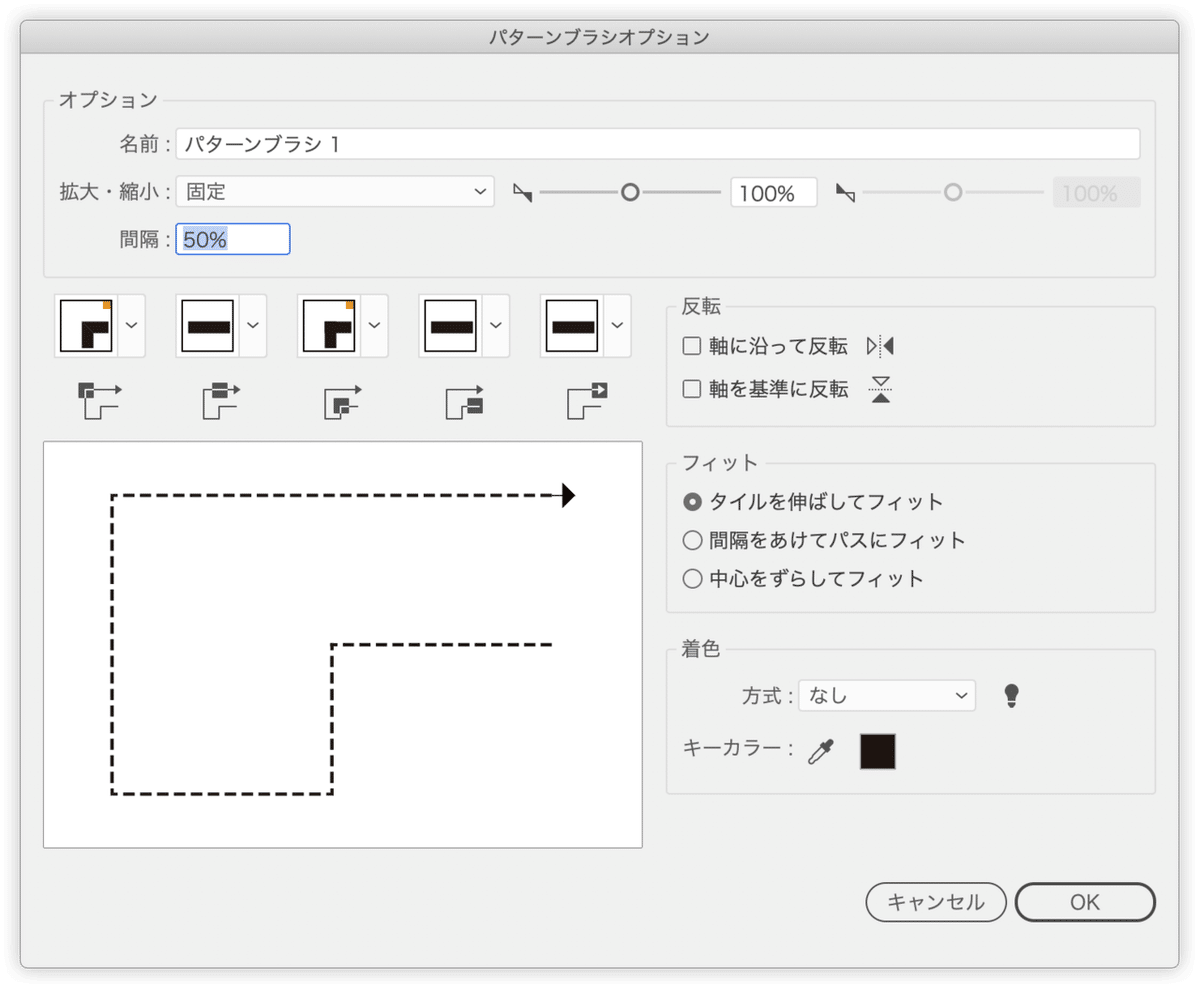
Task: Click the side tile position icon
Action: pyautogui.click(x=221, y=400)
